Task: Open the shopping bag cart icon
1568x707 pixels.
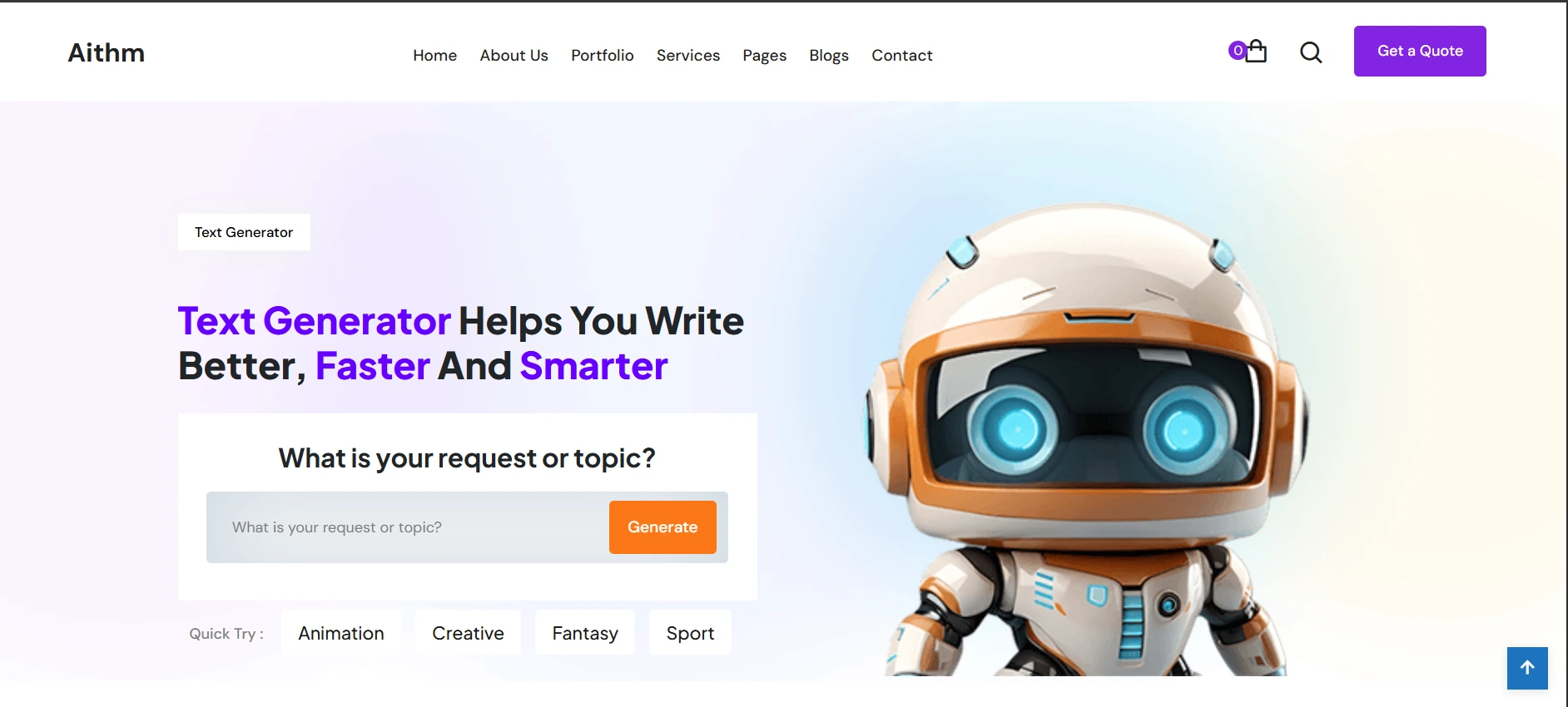Action: pyautogui.click(x=1256, y=52)
